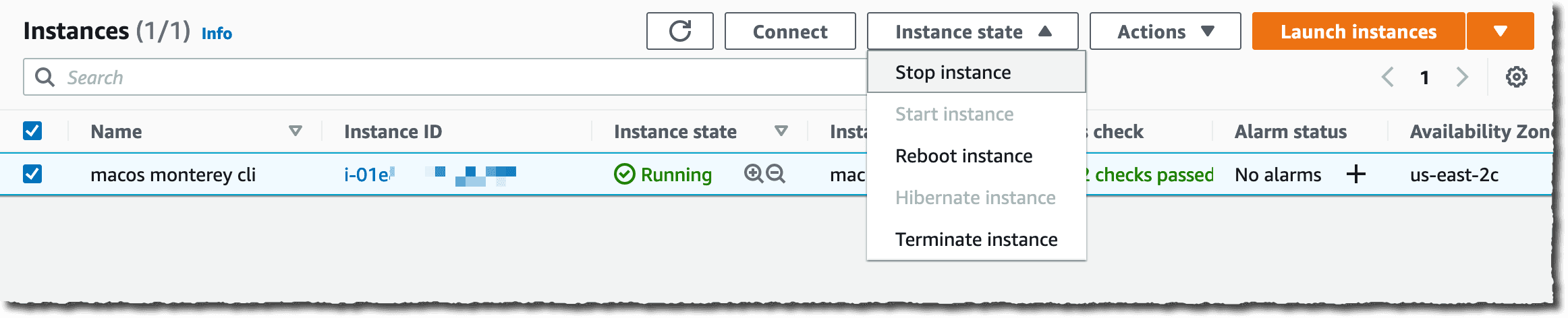Open the Info link

click(217, 33)
